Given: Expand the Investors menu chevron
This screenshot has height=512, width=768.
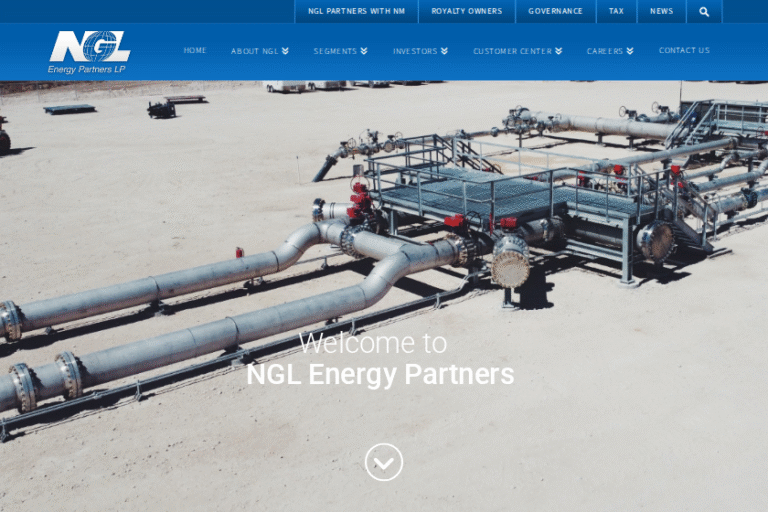Looking at the screenshot, I should coord(444,51).
